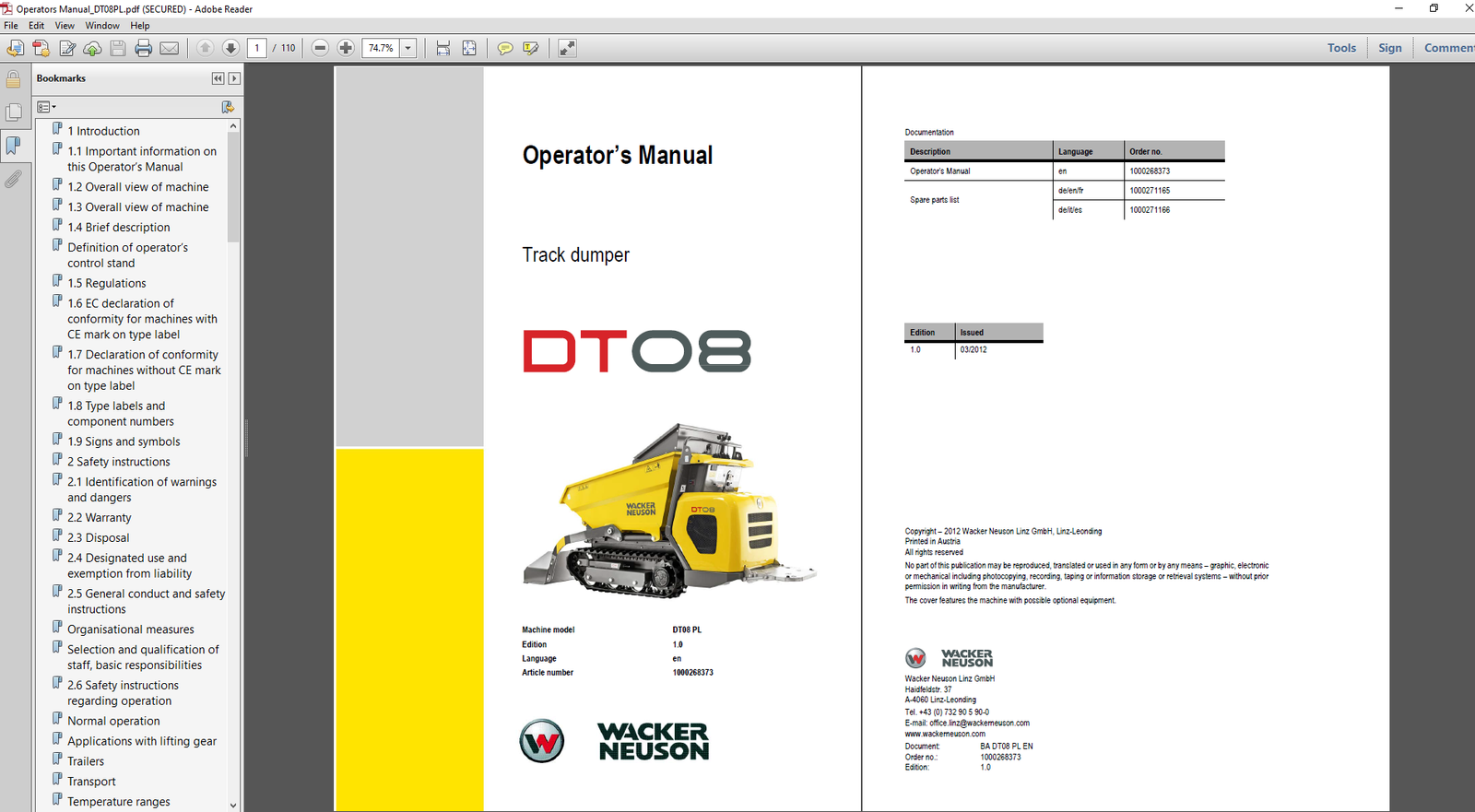Screen dimensions: 1475x812
Task: Switch to read mode view
Action: coord(567,48)
